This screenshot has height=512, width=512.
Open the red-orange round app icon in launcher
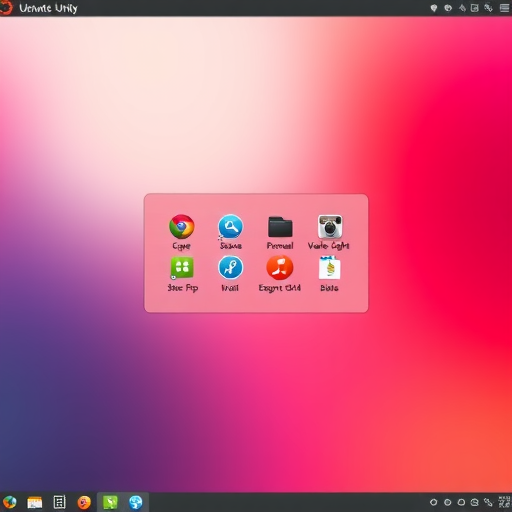pyautogui.click(x=280, y=268)
